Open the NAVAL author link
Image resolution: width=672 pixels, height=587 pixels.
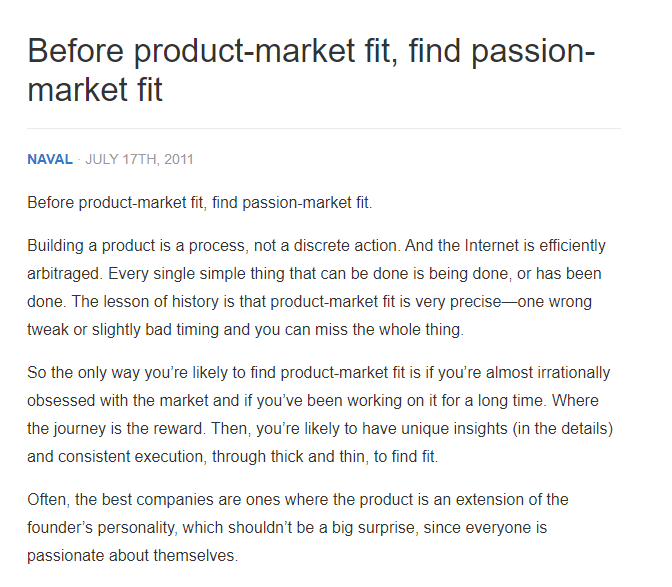tap(50, 159)
